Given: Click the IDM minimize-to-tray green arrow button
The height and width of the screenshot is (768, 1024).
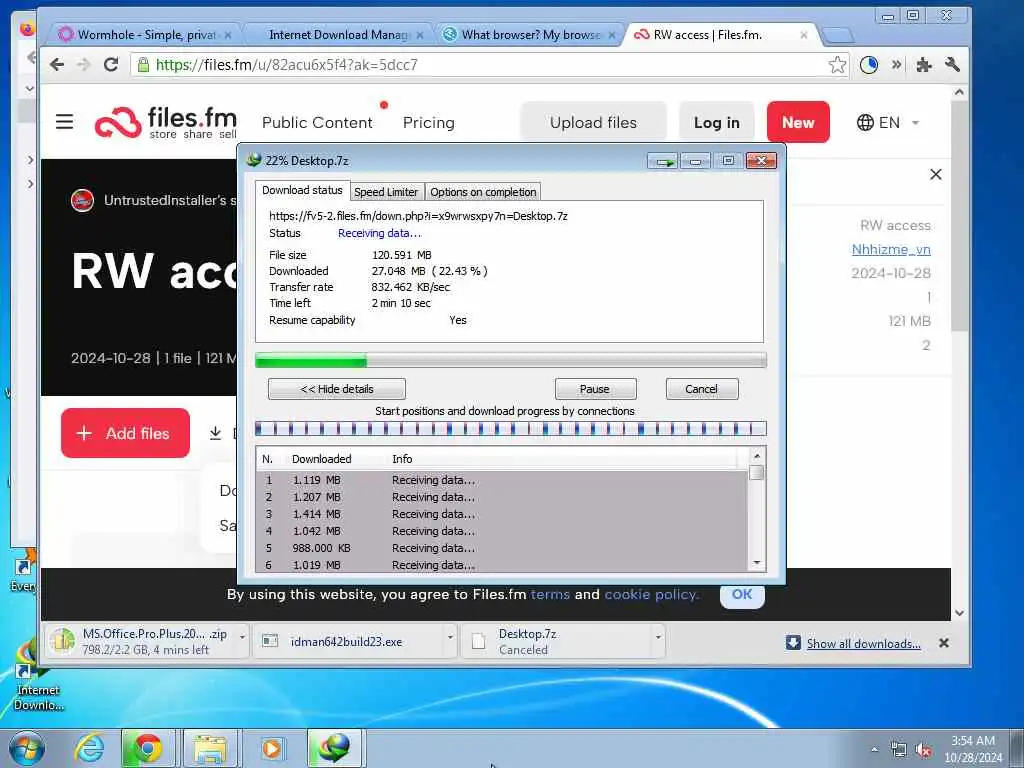Looking at the screenshot, I should point(663,161).
